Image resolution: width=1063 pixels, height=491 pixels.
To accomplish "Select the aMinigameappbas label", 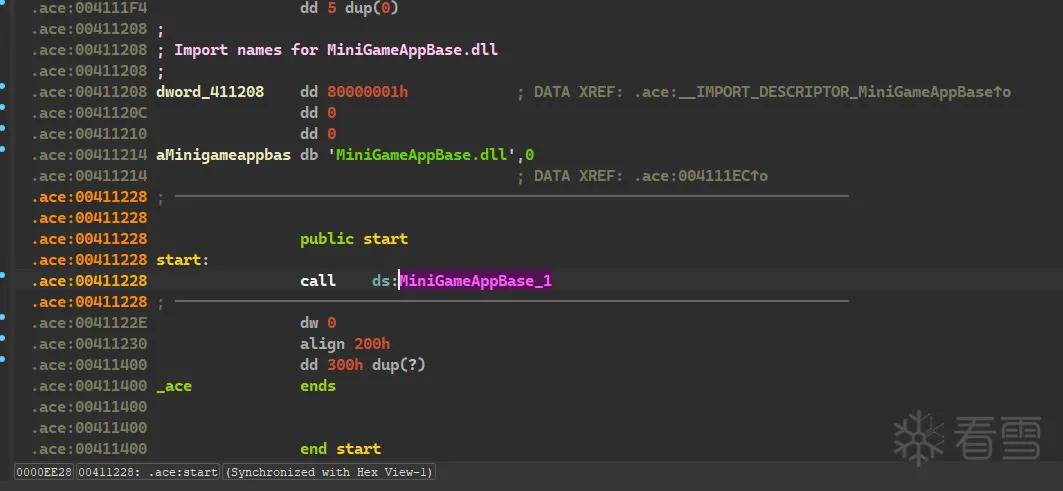I will pos(224,155).
